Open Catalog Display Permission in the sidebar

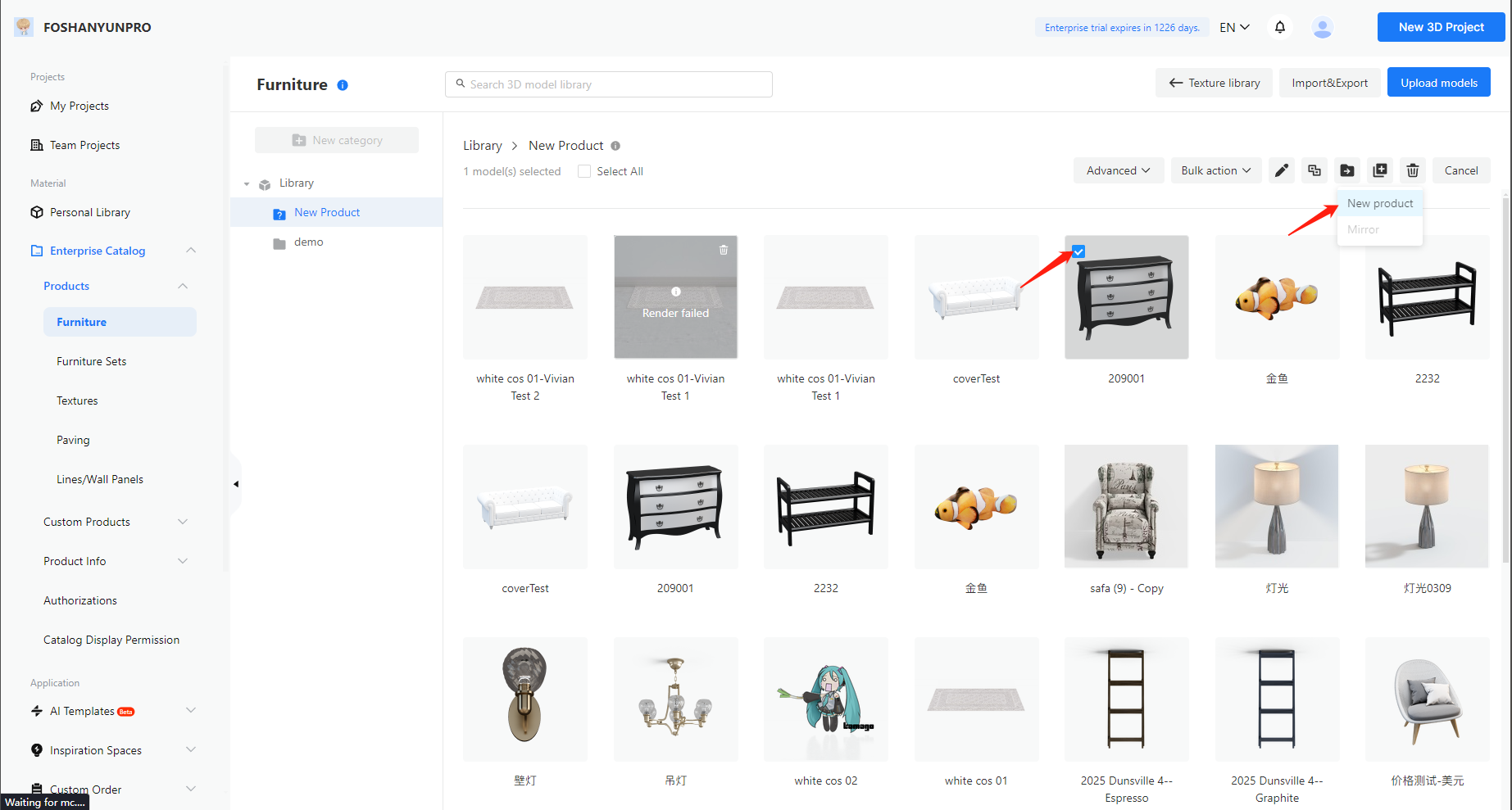click(111, 640)
